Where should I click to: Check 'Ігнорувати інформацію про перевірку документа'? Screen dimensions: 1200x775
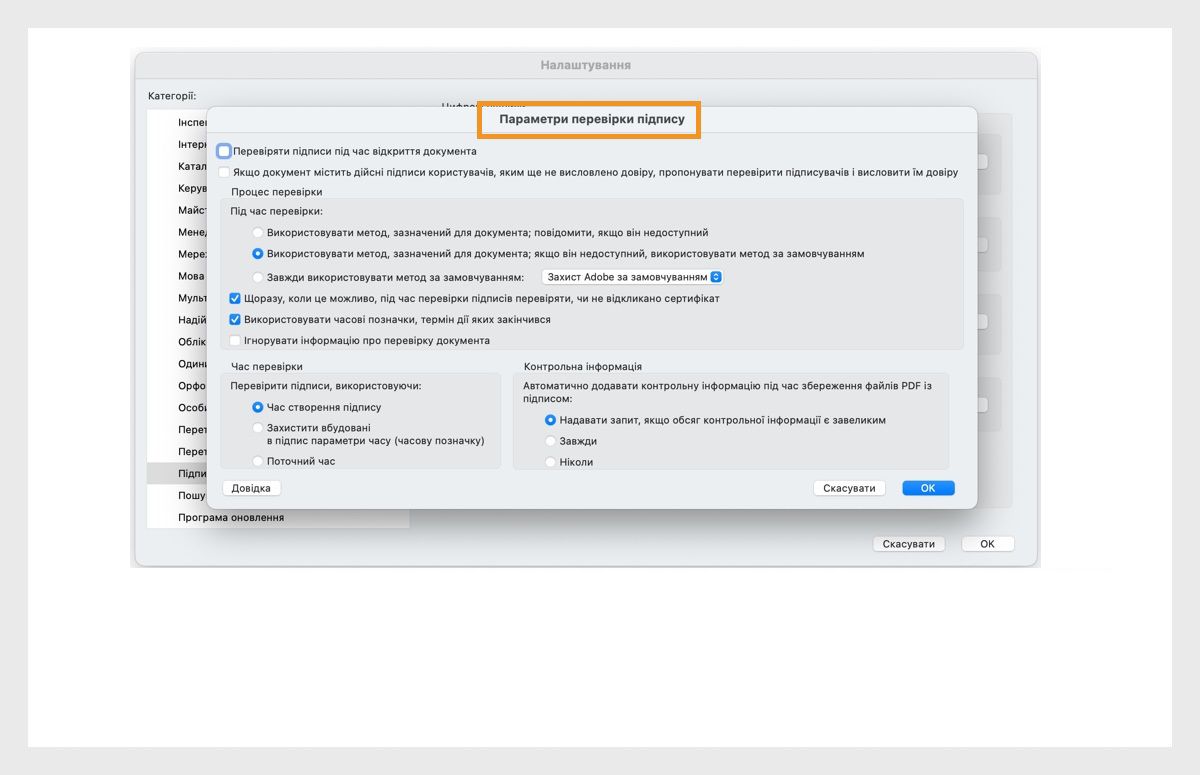[x=235, y=340]
